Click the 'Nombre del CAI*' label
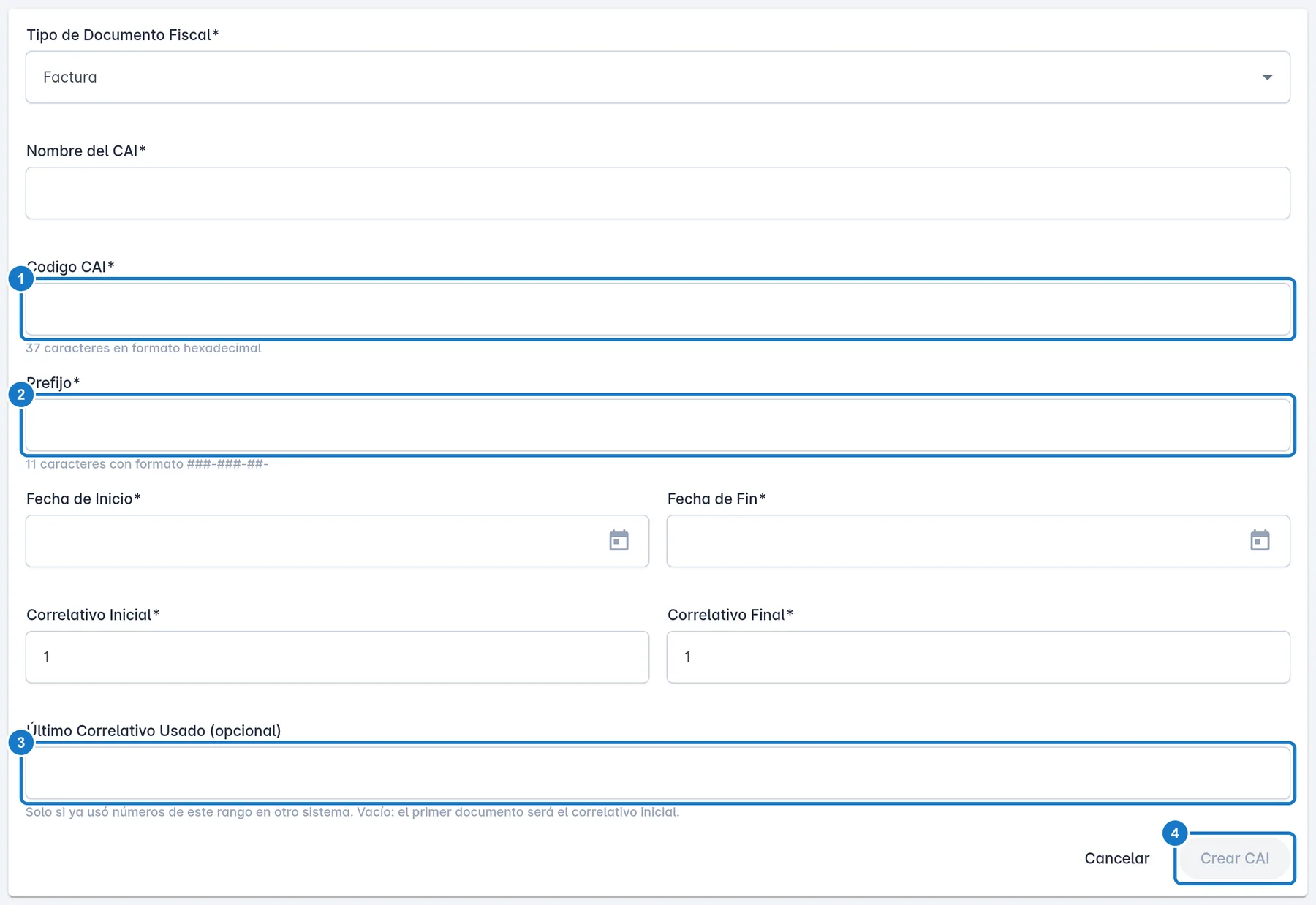The width and height of the screenshot is (1316, 905). [86, 151]
